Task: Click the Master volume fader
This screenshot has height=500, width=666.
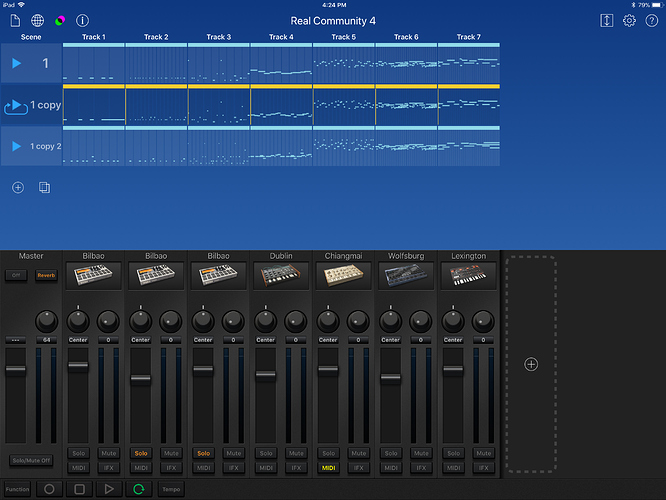Action: 16,370
